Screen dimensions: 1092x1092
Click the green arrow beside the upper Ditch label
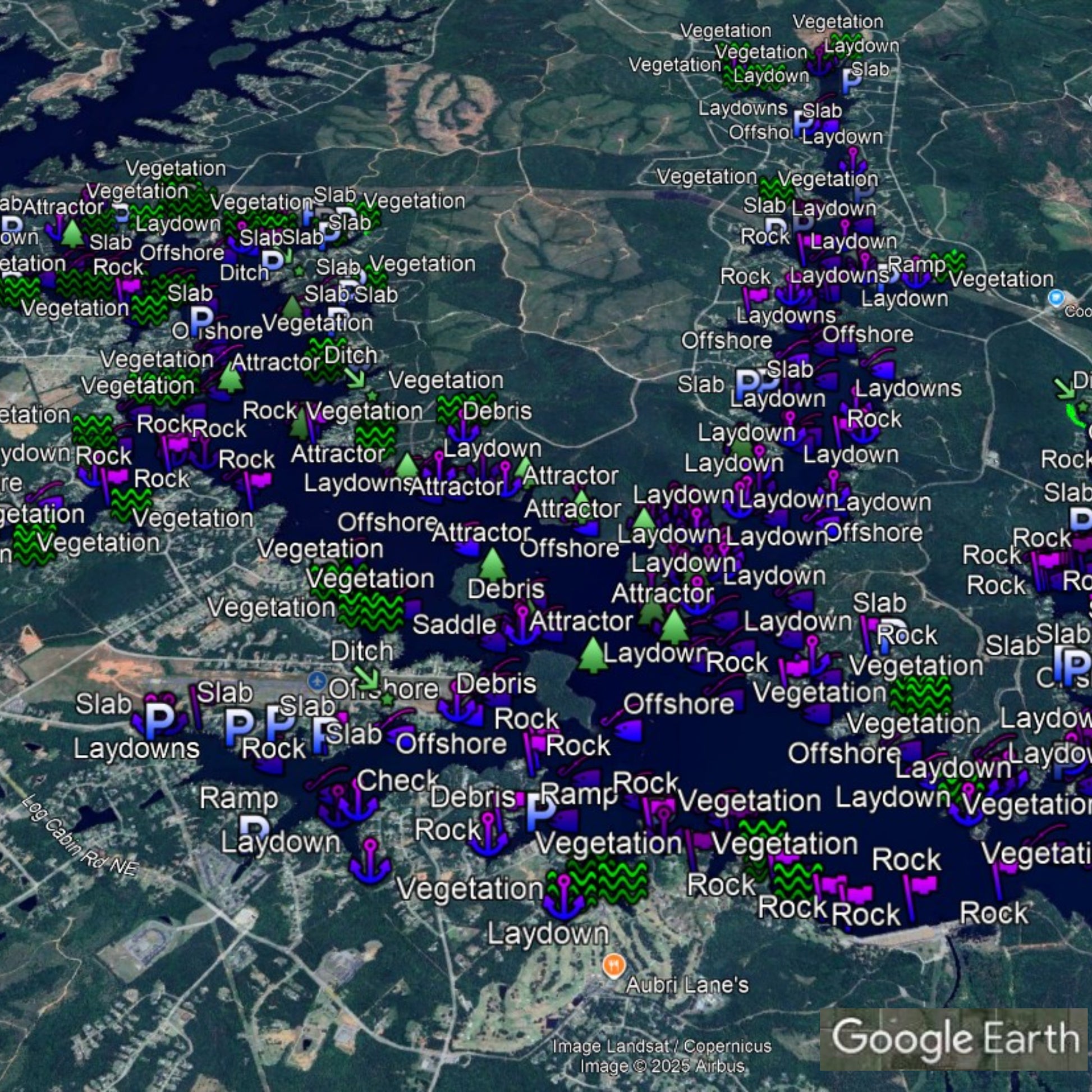[356, 378]
